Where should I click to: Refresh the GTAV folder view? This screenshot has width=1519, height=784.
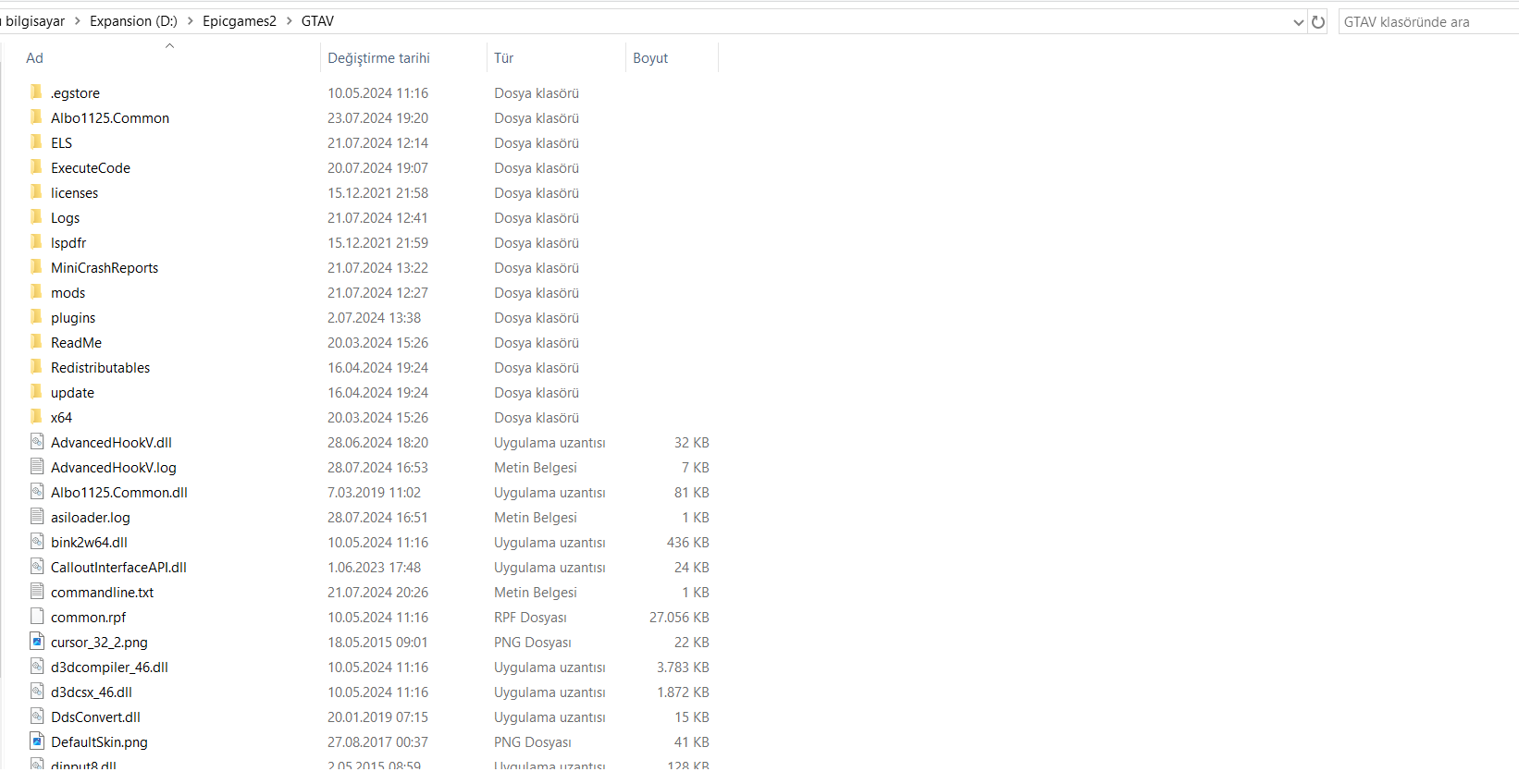(x=1318, y=21)
